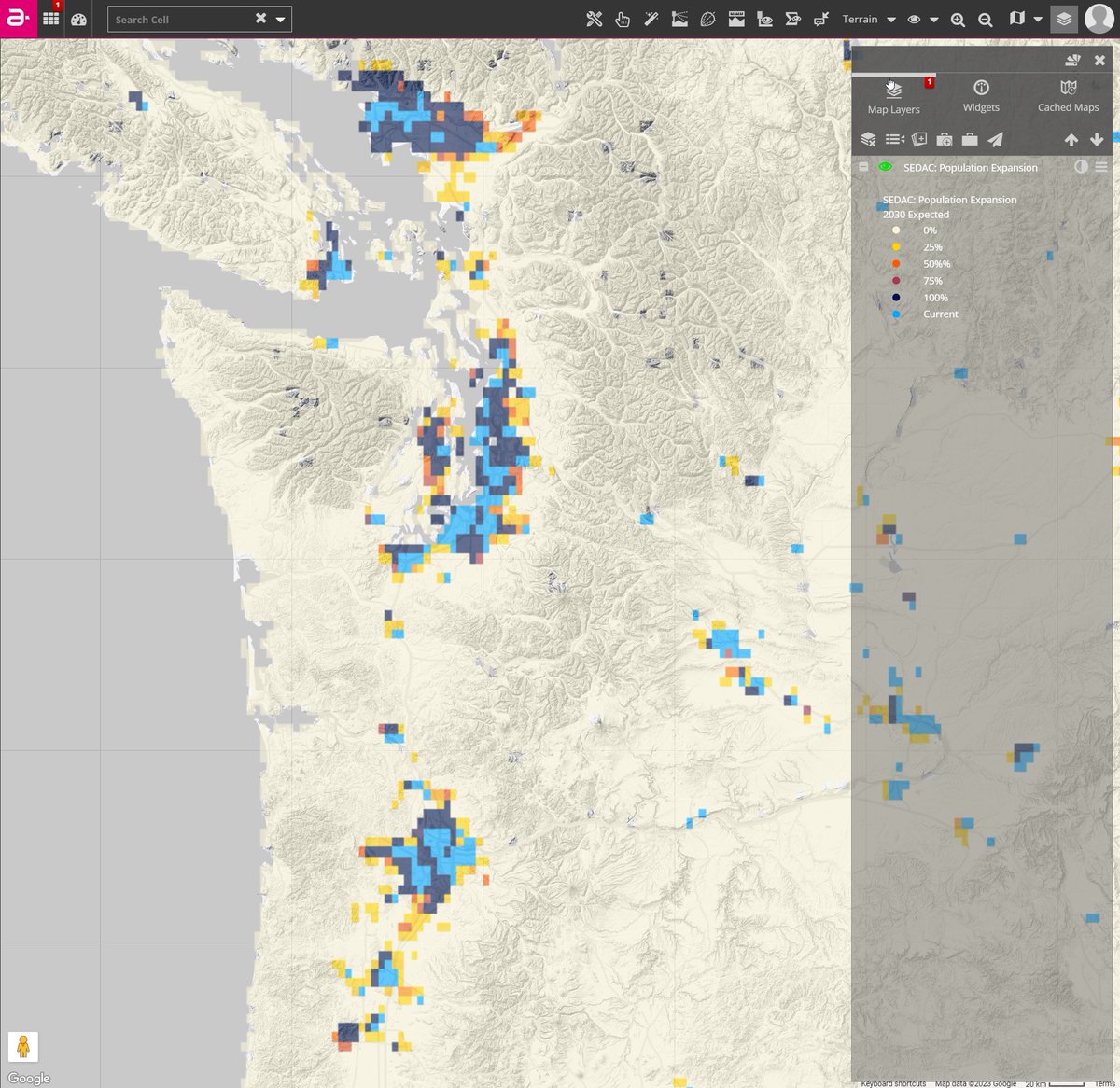Image resolution: width=1120 pixels, height=1088 pixels.
Task: Expand the map options dropdown arrow
Action: click(x=1037, y=20)
